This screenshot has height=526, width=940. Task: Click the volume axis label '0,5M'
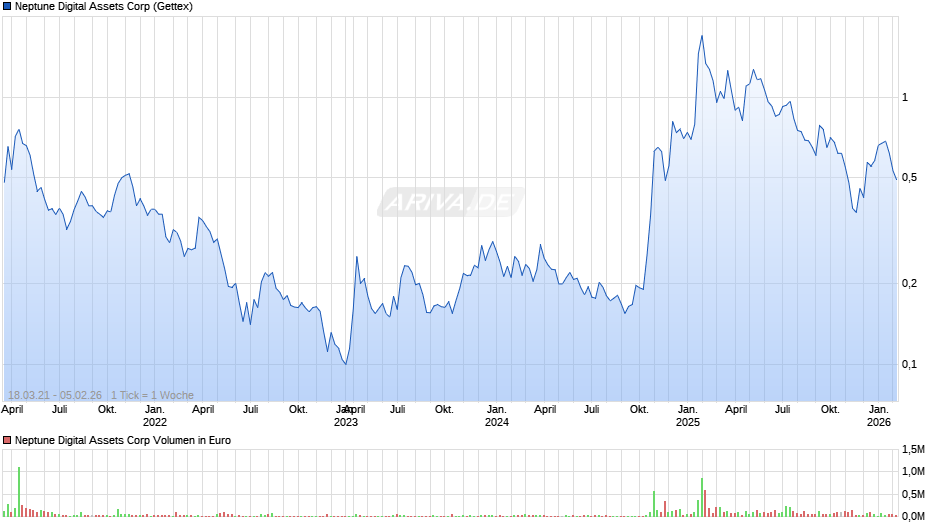click(913, 494)
